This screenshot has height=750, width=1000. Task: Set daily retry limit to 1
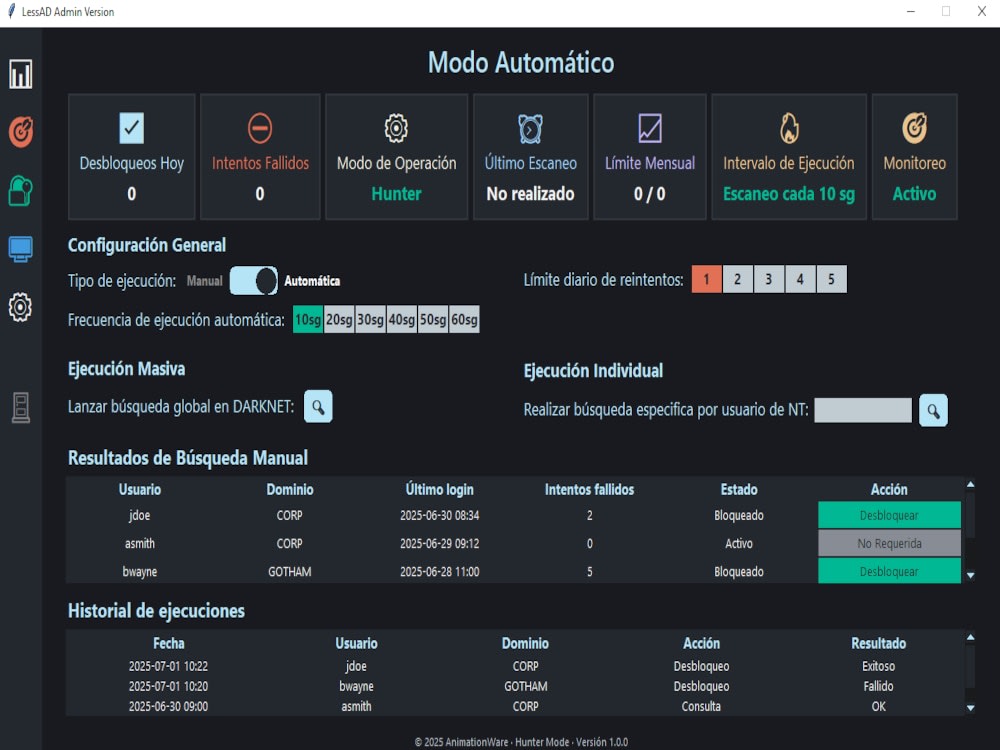coord(706,279)
